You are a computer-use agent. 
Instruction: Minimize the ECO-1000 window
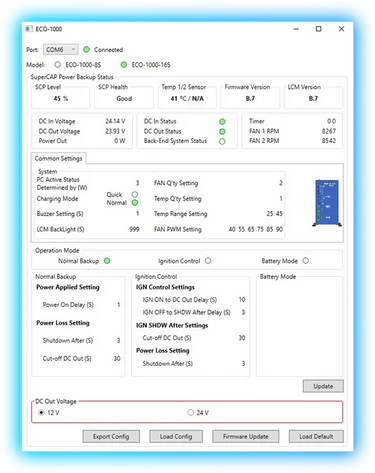296,29
